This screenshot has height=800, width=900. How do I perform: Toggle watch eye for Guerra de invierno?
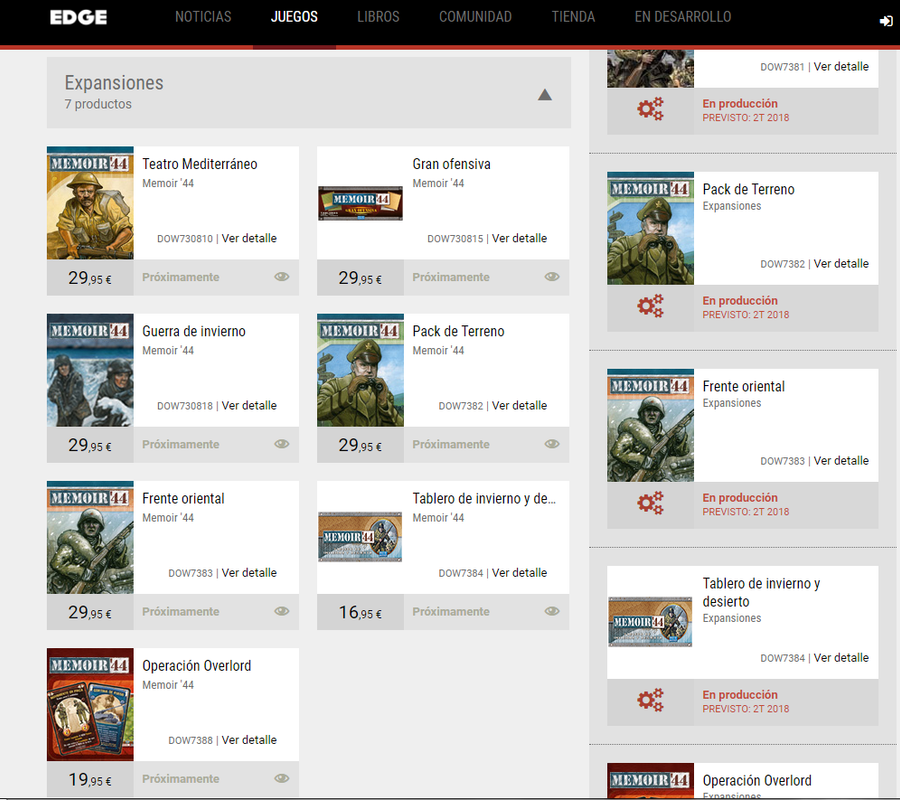282,444
